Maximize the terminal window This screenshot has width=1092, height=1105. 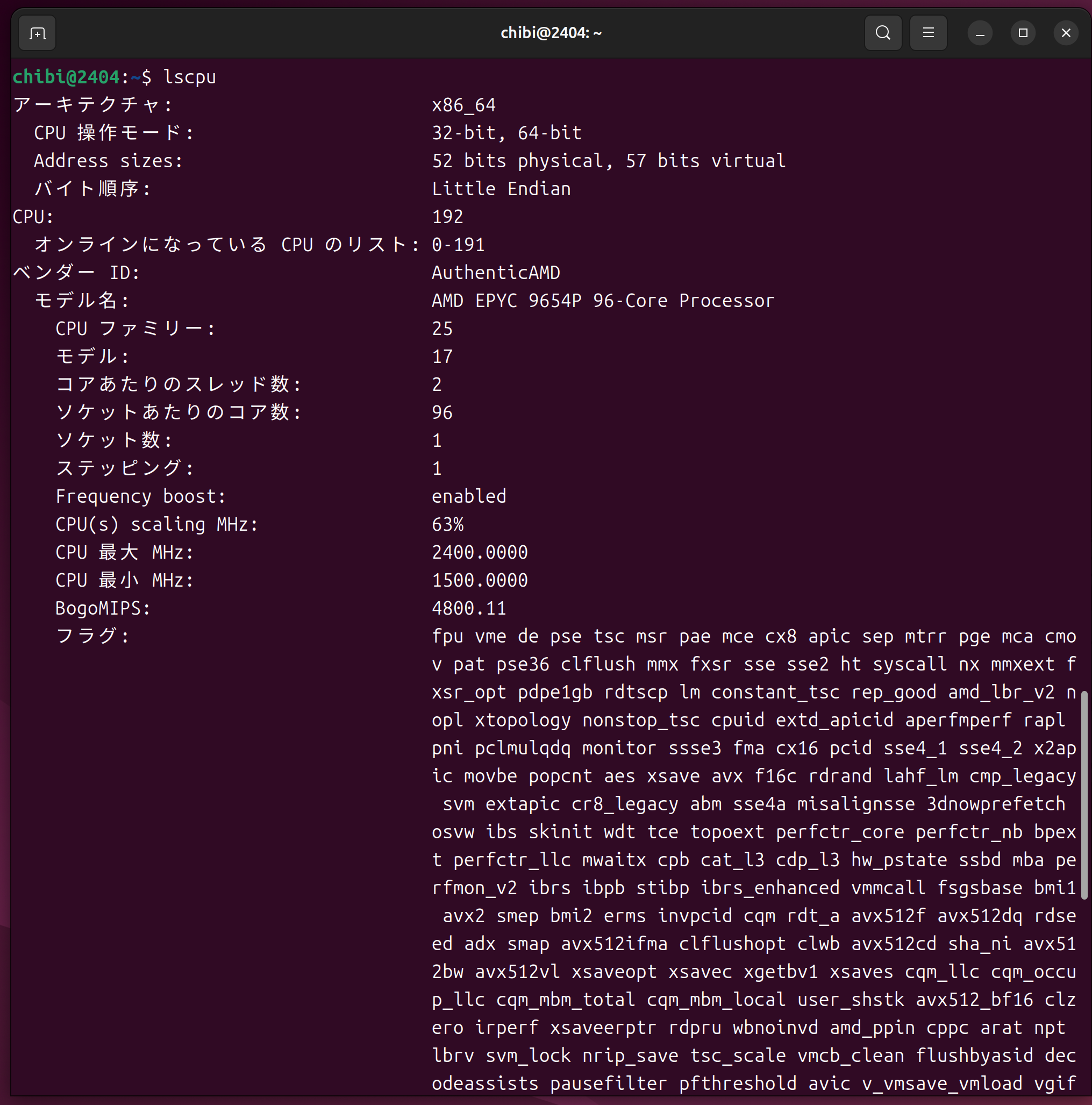pos(1023,33)
